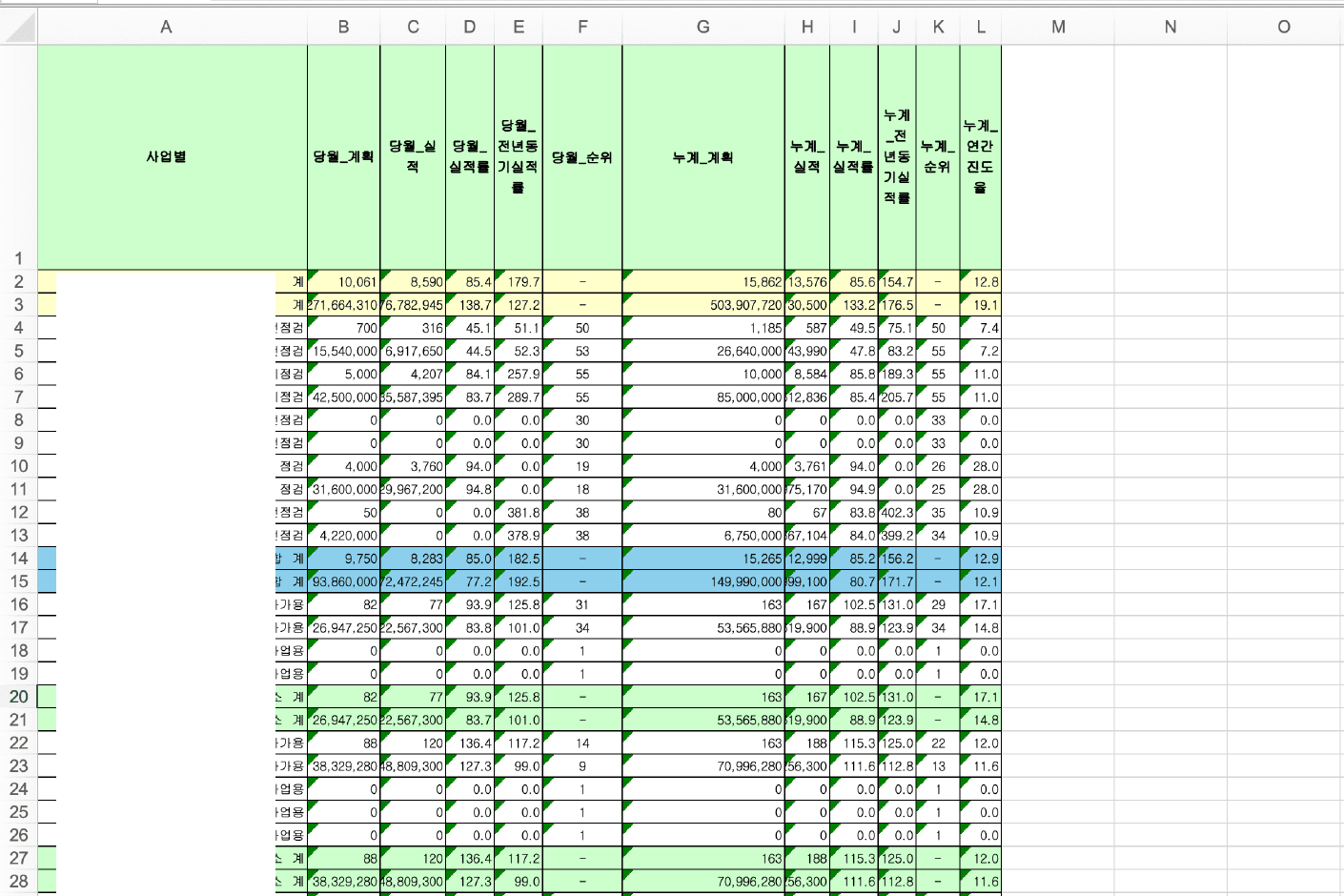Select cell containing 503,907,720
The image size is (1344, 896).
coord(703,305)
